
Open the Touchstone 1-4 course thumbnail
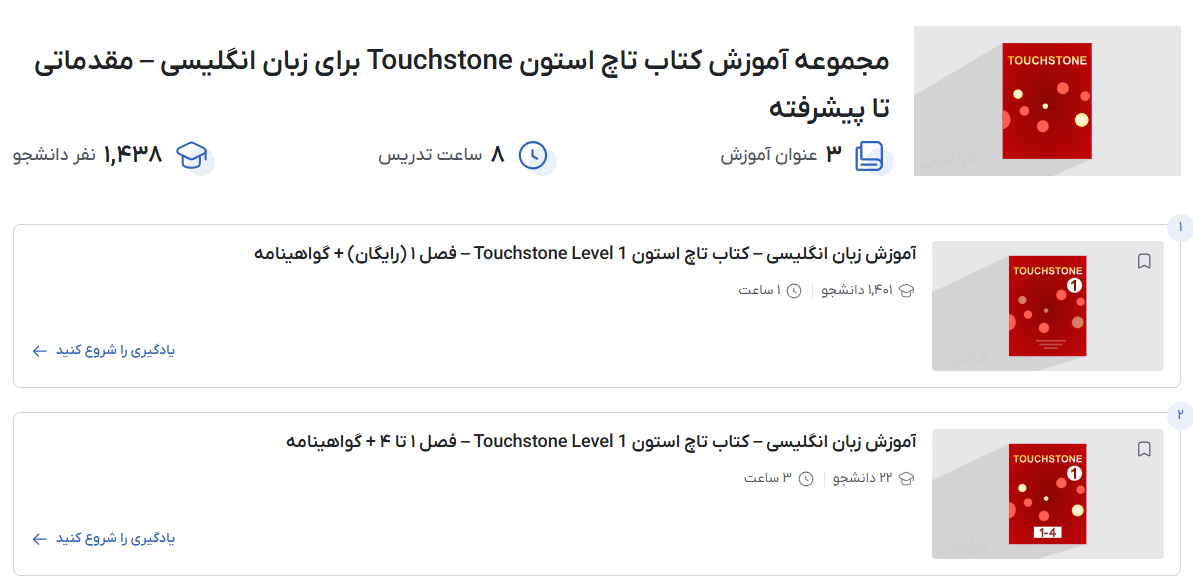coord(1047,494)
